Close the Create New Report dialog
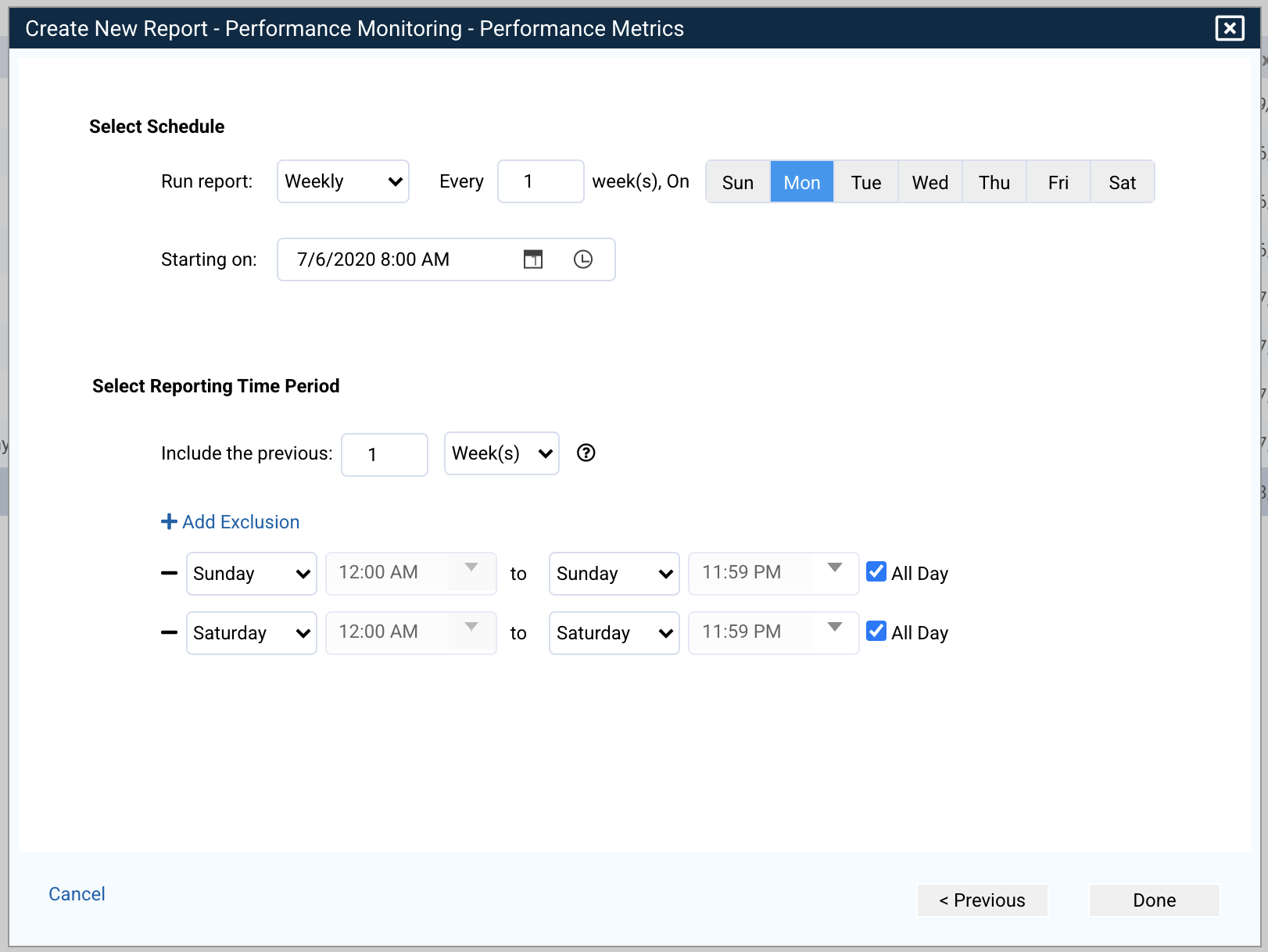Image resolution: width=1268 pixels, height=952 pixels. pos(1230,29)
